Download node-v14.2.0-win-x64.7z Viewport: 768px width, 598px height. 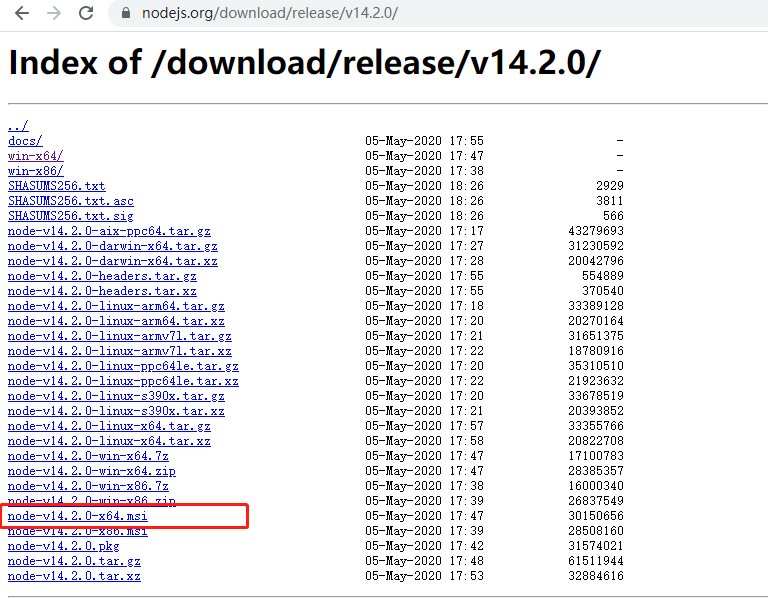click(x=88, y=456)
